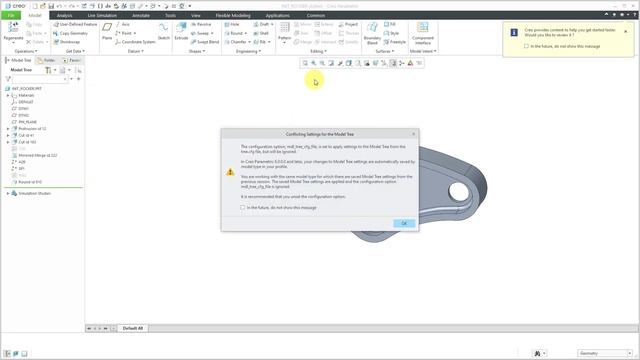
Task: Open the Applications ribbon tab
Action: pos(278,16)
